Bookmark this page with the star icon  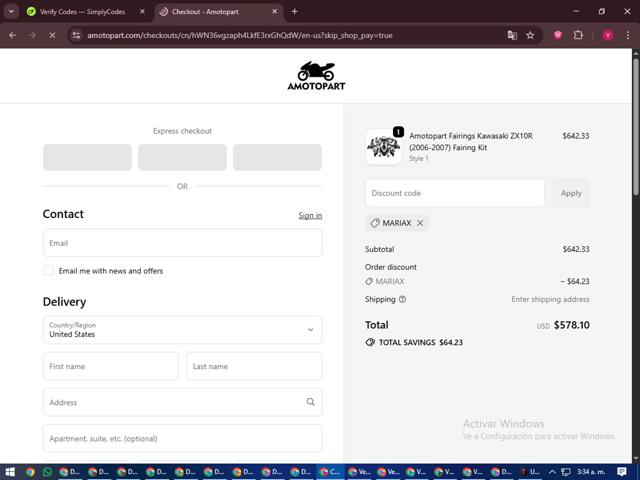coord(530,36)
